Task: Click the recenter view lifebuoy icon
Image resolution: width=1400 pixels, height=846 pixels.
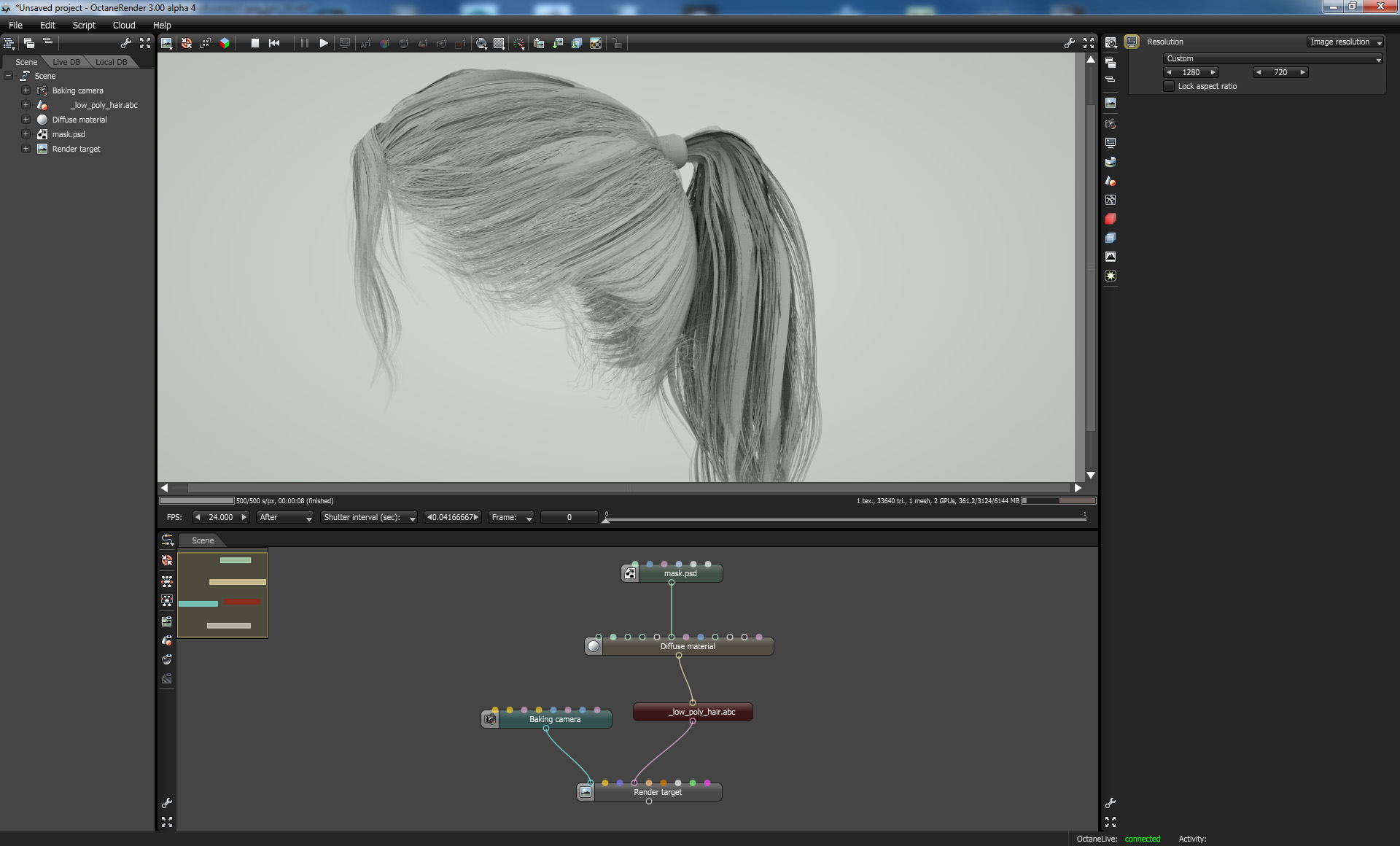Action: 187,43
